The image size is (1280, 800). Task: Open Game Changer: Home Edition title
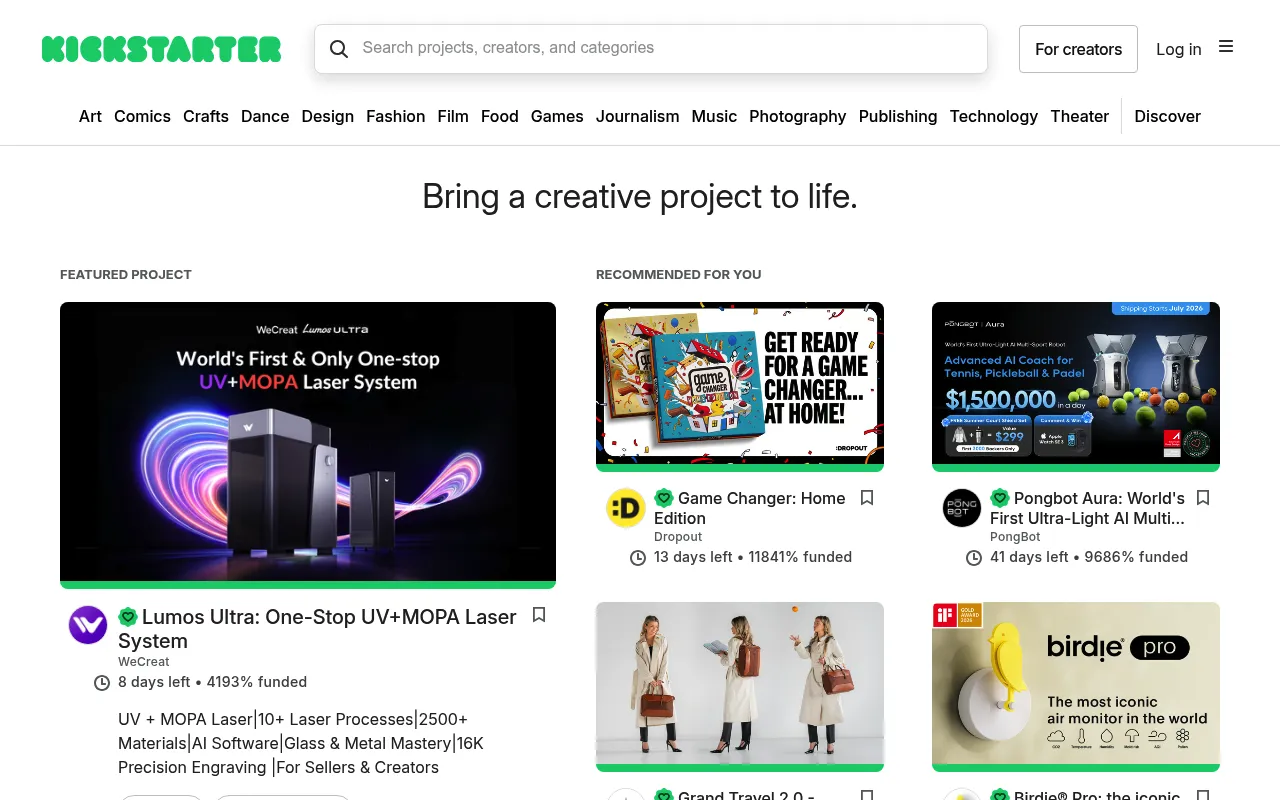[750, 508]
